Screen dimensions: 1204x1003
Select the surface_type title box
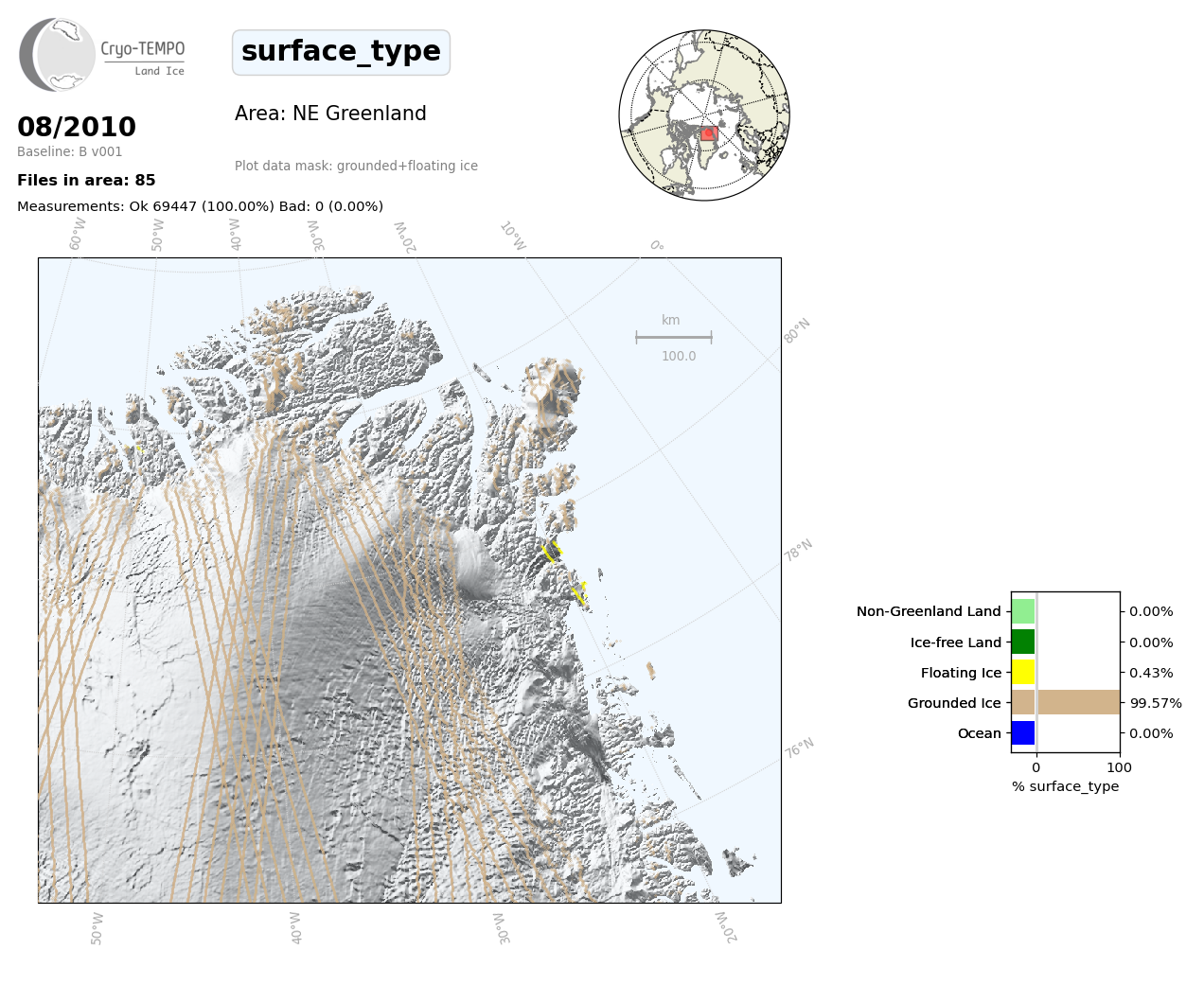(341, 52)
